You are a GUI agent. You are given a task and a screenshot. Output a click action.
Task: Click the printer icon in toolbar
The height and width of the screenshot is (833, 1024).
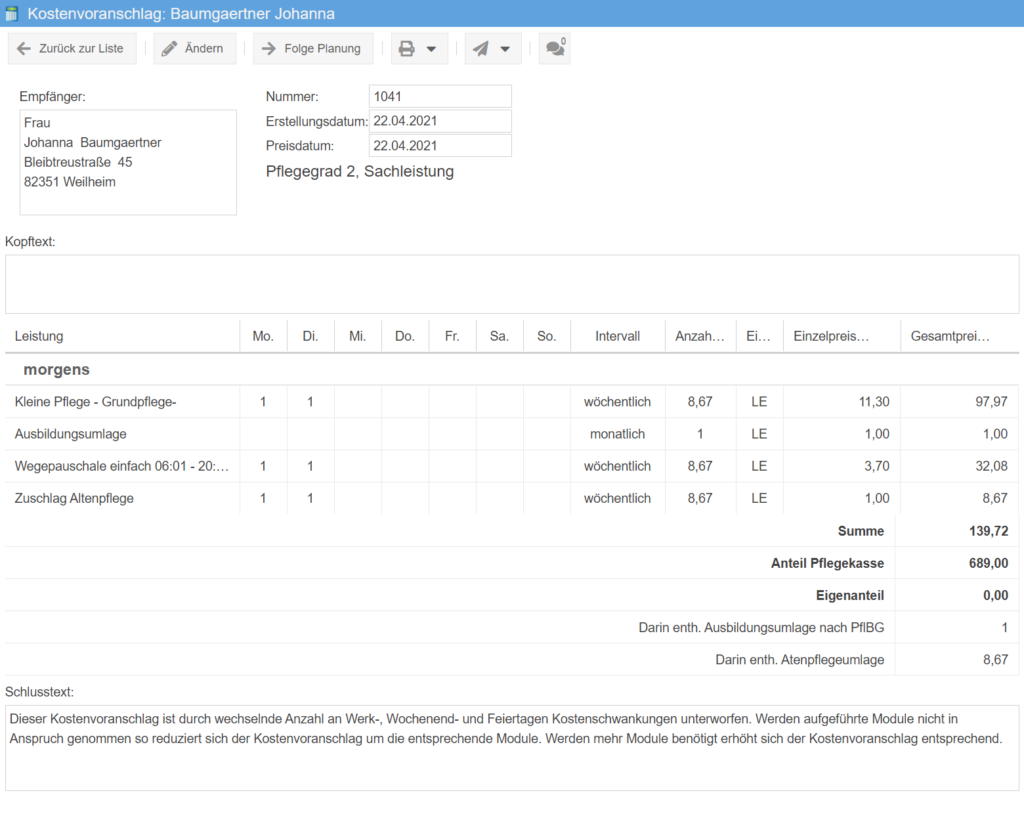[x=407, y=49]
